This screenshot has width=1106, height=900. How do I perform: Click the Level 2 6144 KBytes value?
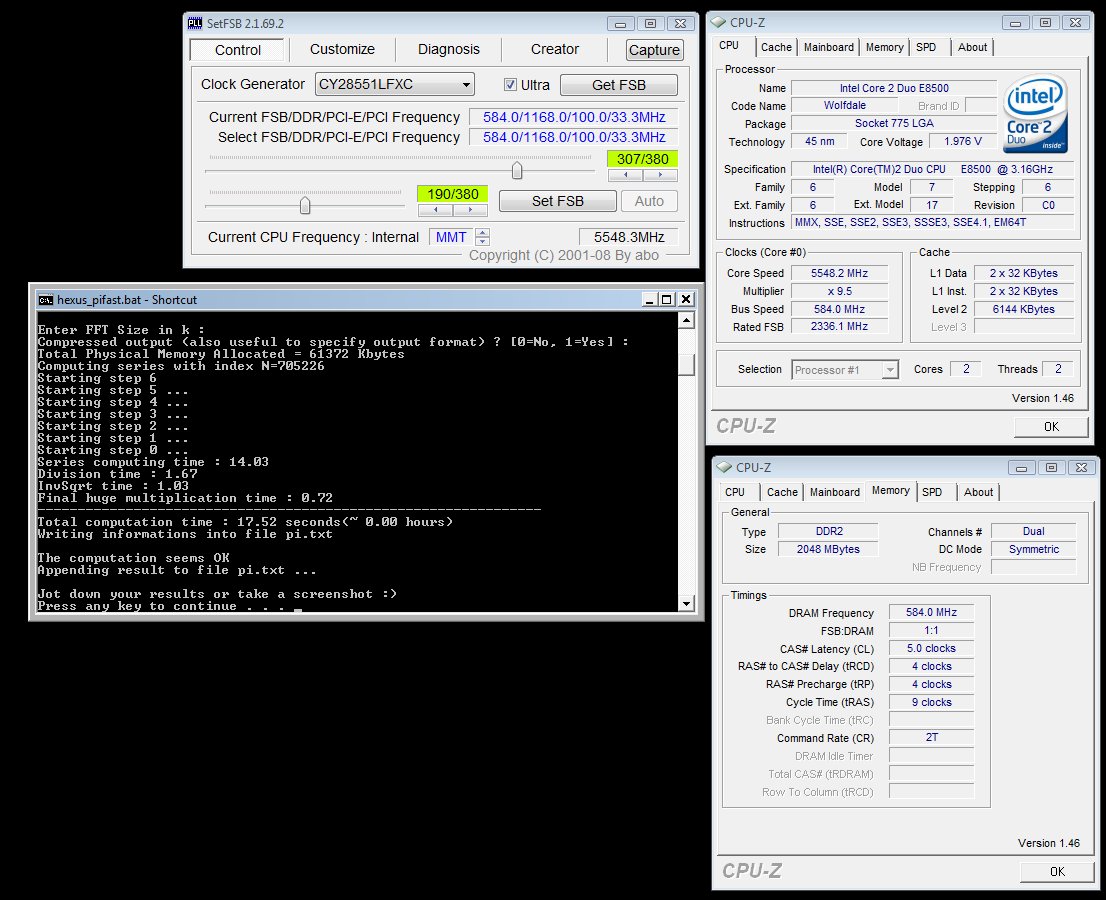[1023, 309]
